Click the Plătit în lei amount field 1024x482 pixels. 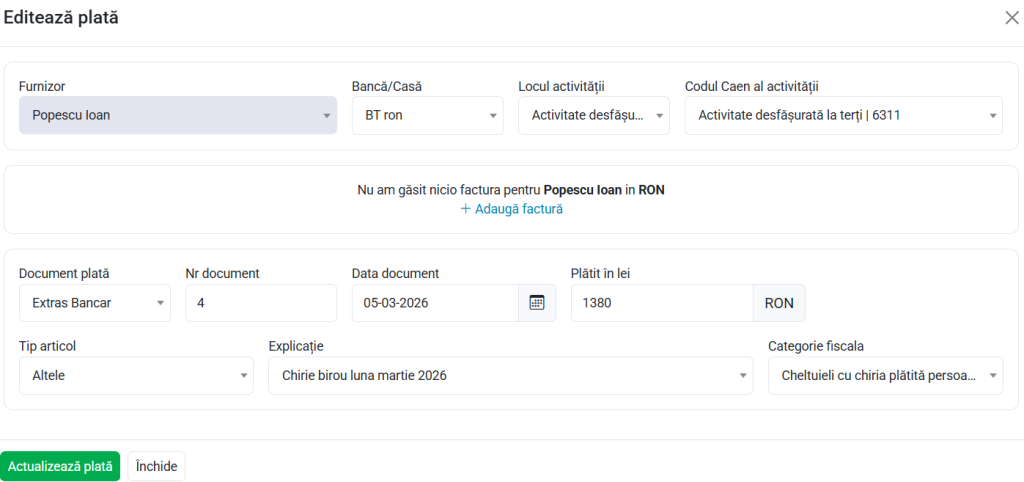click(x=661, y=303)
